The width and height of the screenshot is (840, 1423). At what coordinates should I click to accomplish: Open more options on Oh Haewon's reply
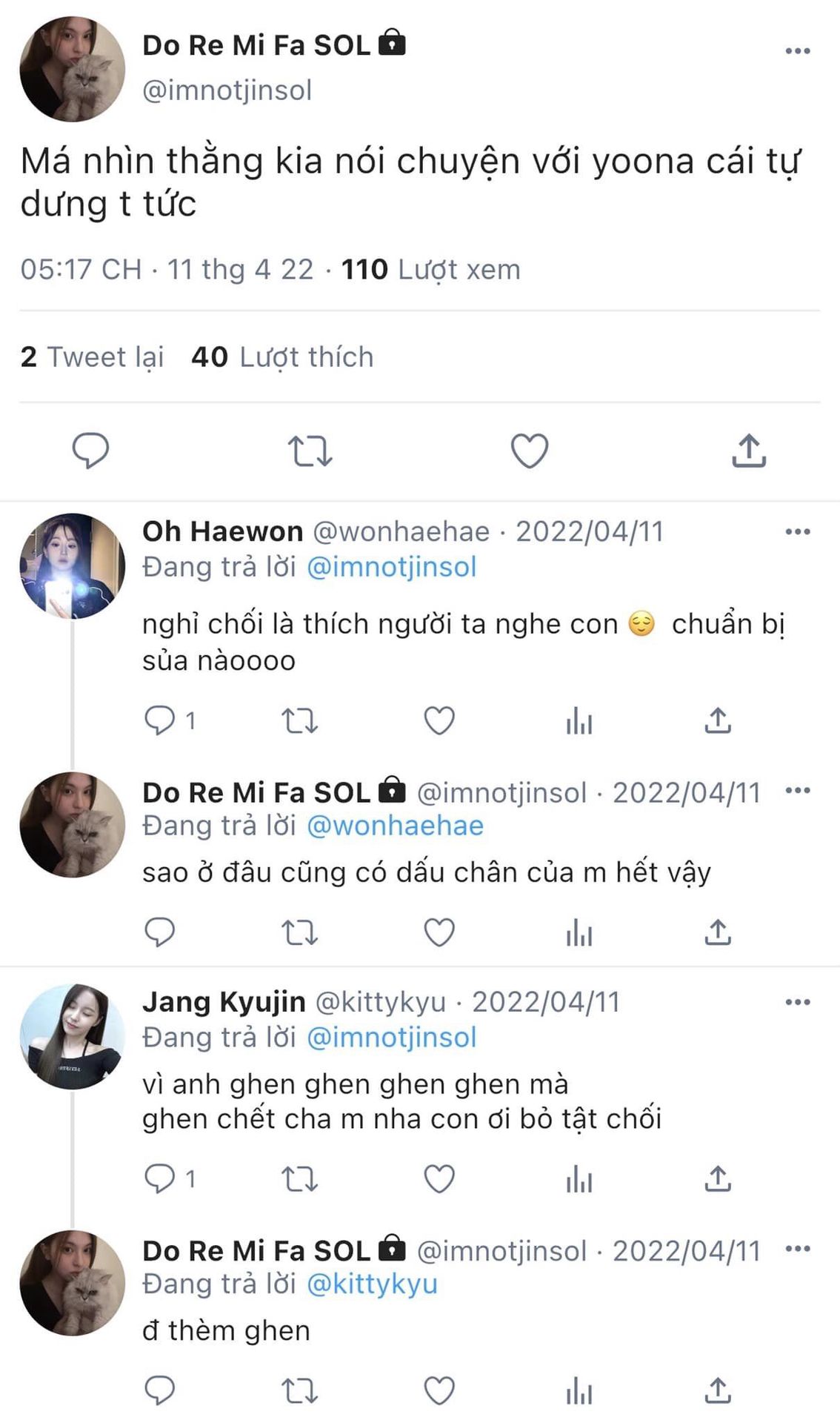(797, 531)
